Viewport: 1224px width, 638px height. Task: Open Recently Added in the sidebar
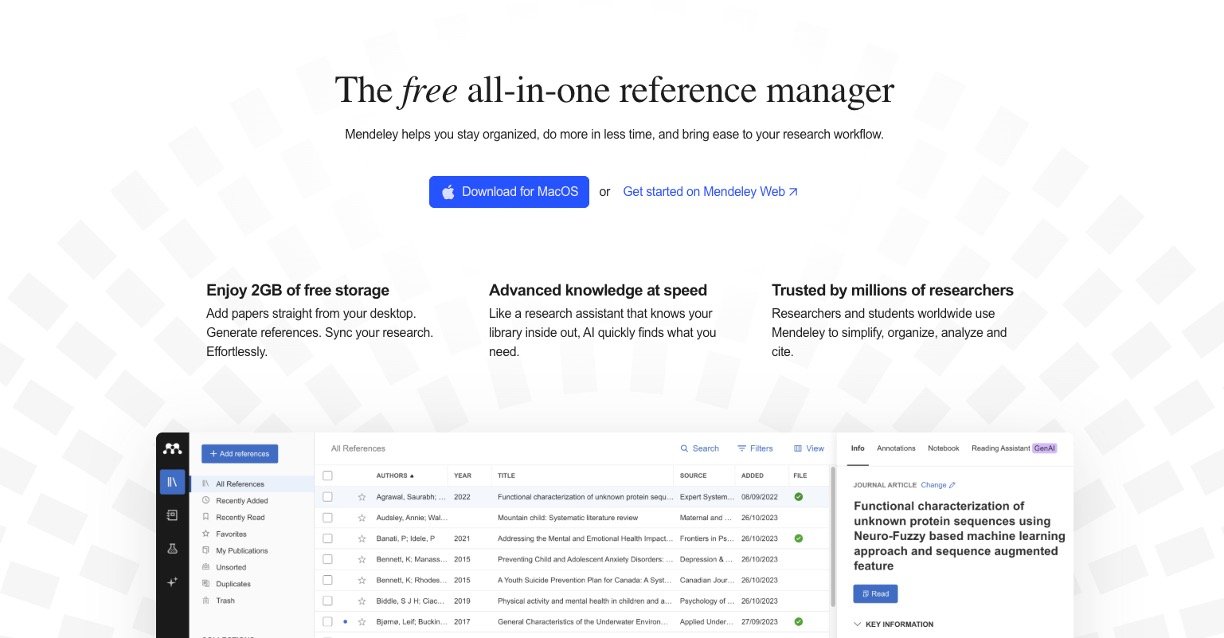(x=241, y=500)
